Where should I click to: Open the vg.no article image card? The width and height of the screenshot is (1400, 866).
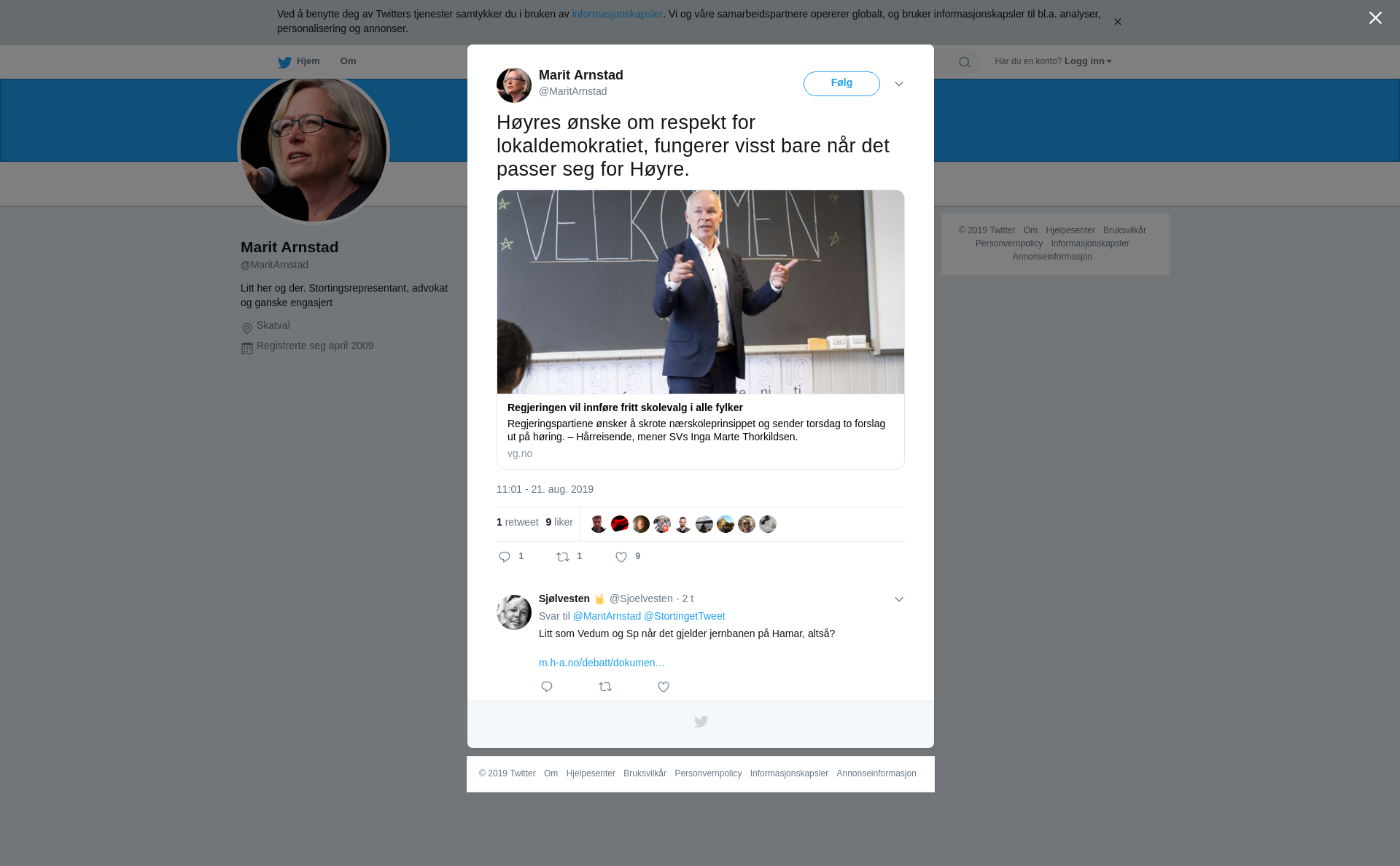coord(701,292)
